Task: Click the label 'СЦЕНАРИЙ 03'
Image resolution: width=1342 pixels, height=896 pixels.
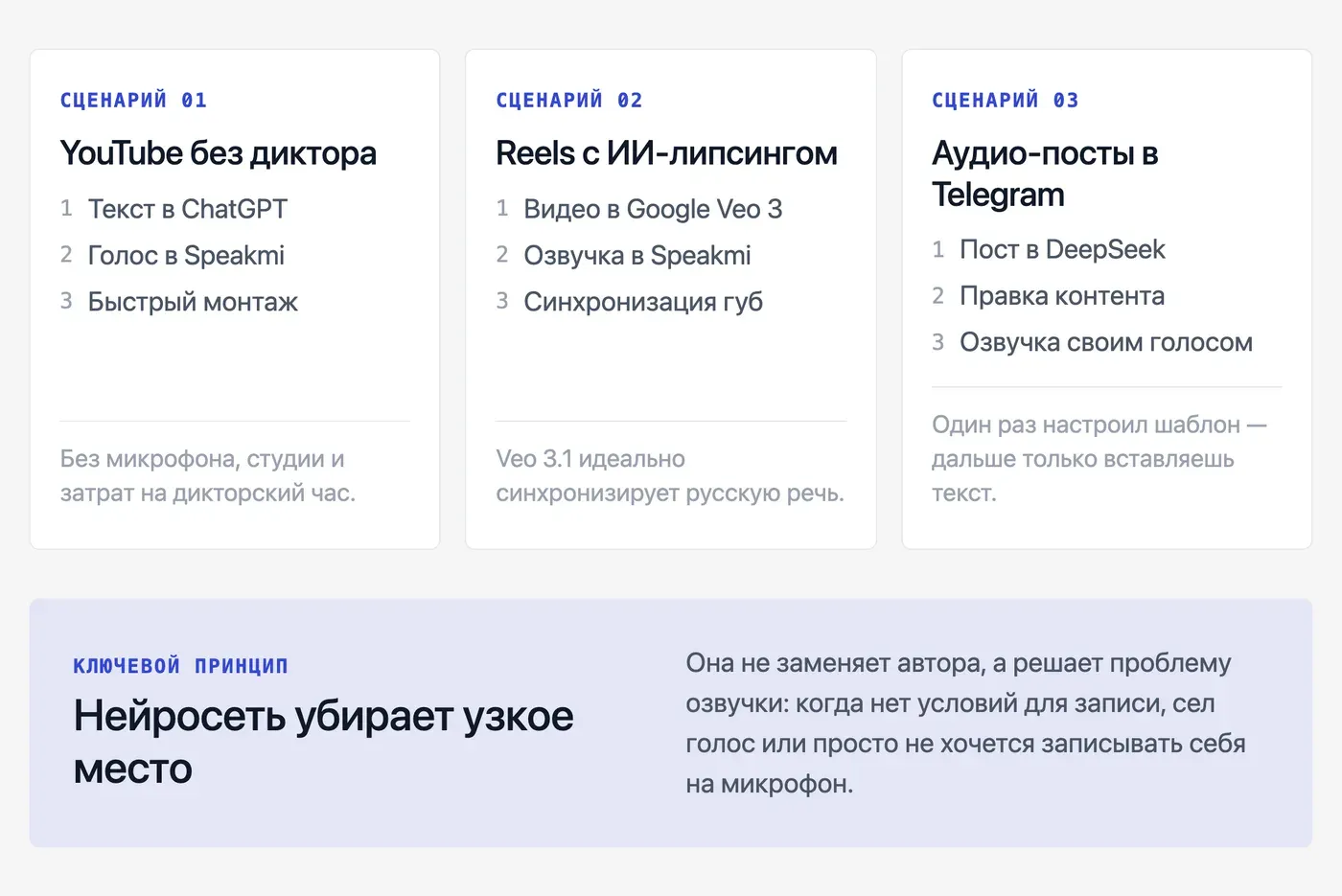Action: point(1006,100)
